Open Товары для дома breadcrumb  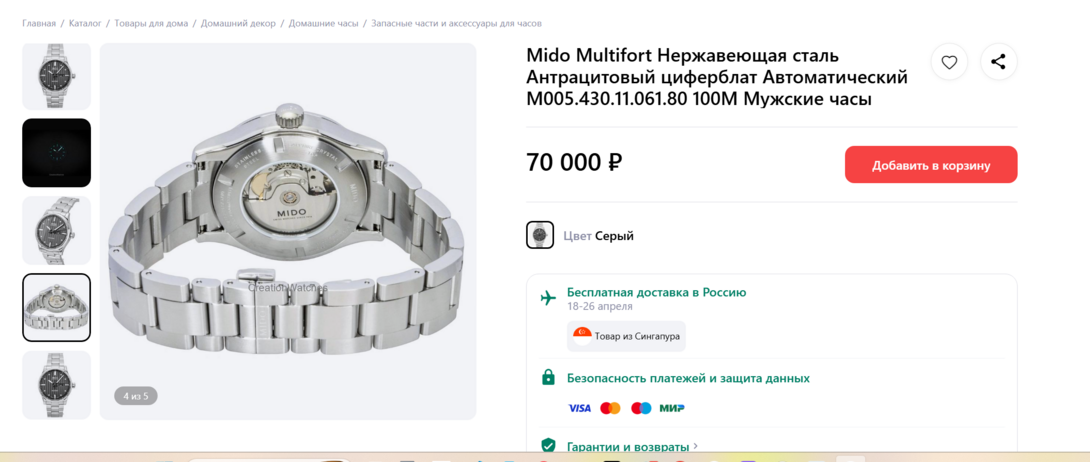(152, 24)
